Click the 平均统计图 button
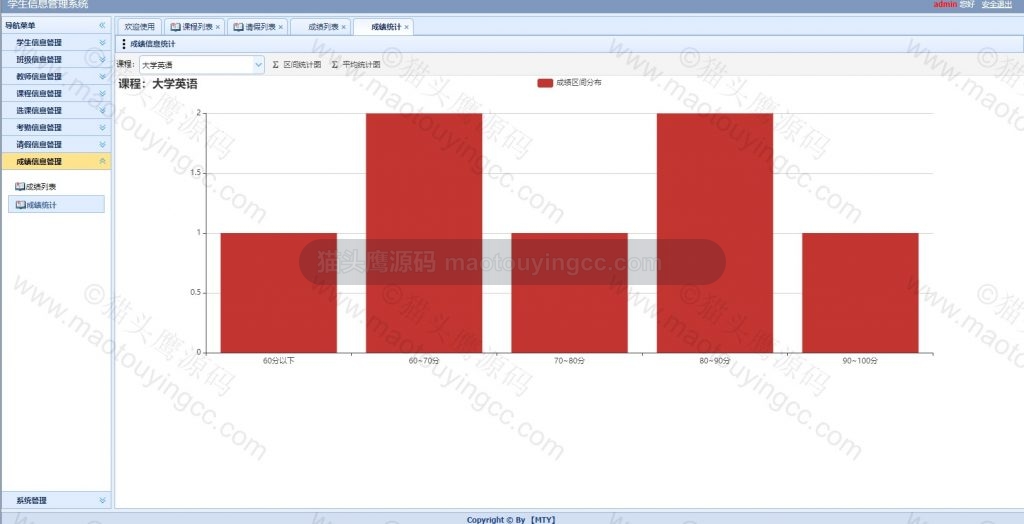 [356, 65]
